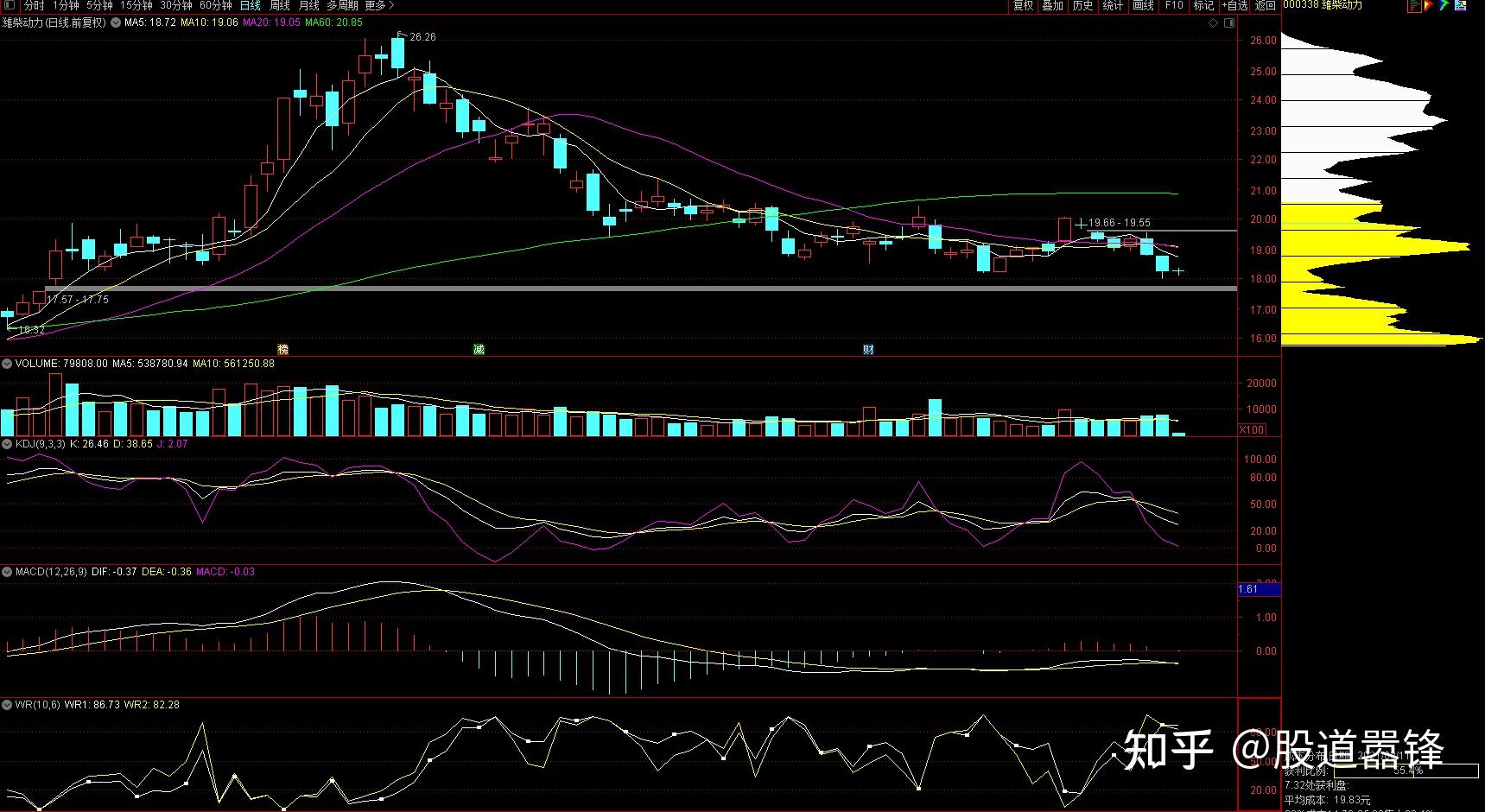The width and height of the screenshot is (1485, 812).
Task: Switch to 月线 monthly chart
Action: pyautogui.click(x=309, y=5)
